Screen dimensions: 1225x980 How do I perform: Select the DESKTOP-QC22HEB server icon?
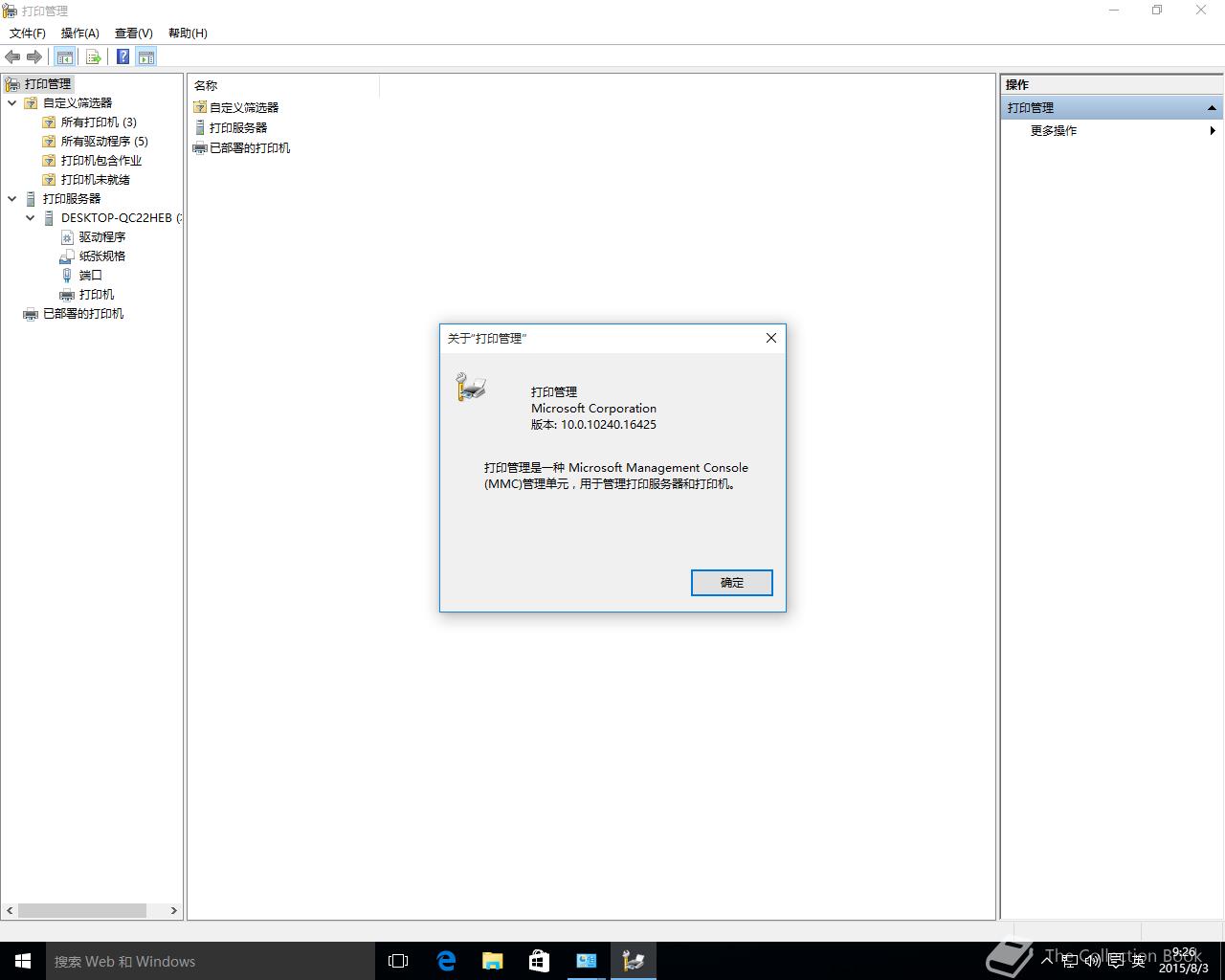(x=49, y=217)
